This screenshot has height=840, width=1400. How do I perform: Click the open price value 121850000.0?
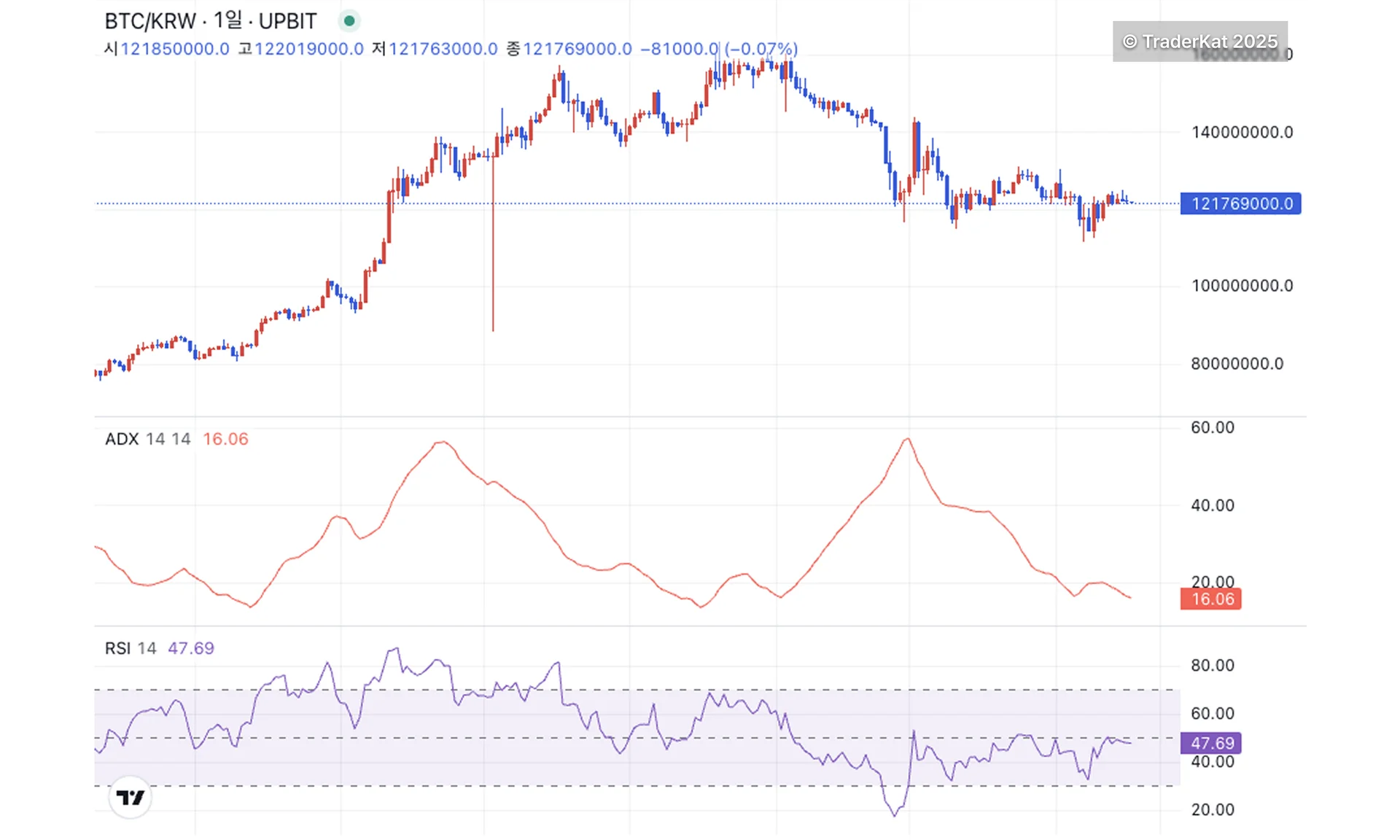pos(175,49)
